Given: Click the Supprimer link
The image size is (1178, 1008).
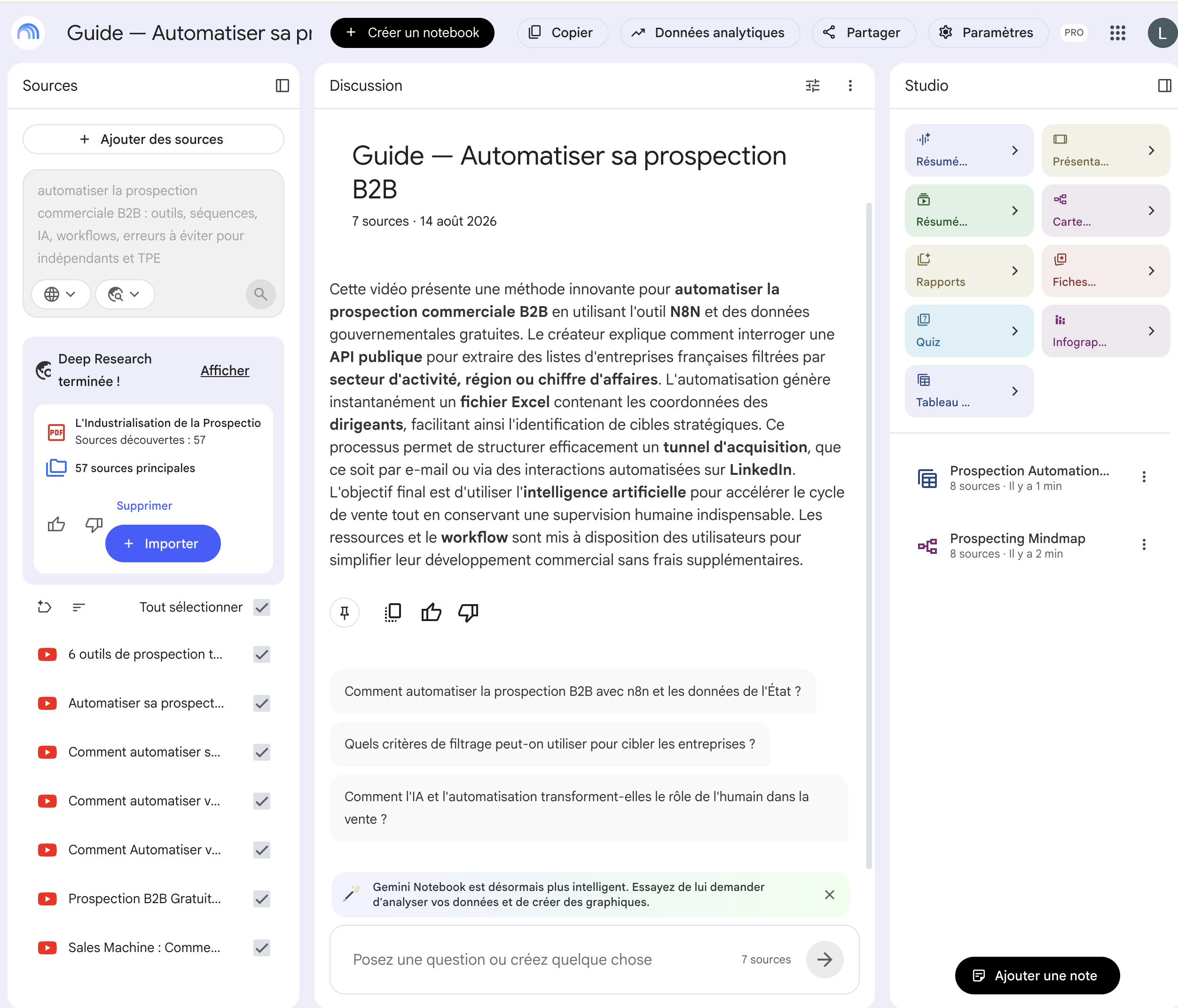Looking at the screenshot, I should (x=144, y=505).
